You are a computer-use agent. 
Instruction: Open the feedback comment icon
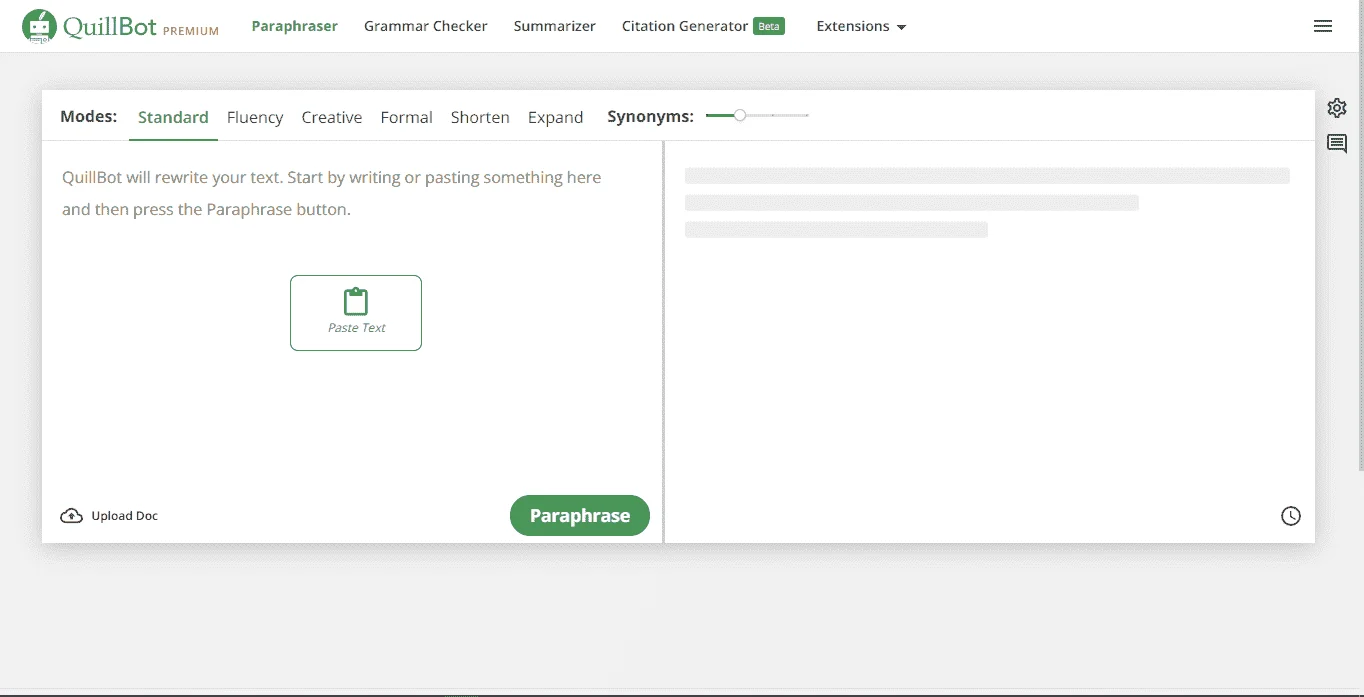[1337, 144]
